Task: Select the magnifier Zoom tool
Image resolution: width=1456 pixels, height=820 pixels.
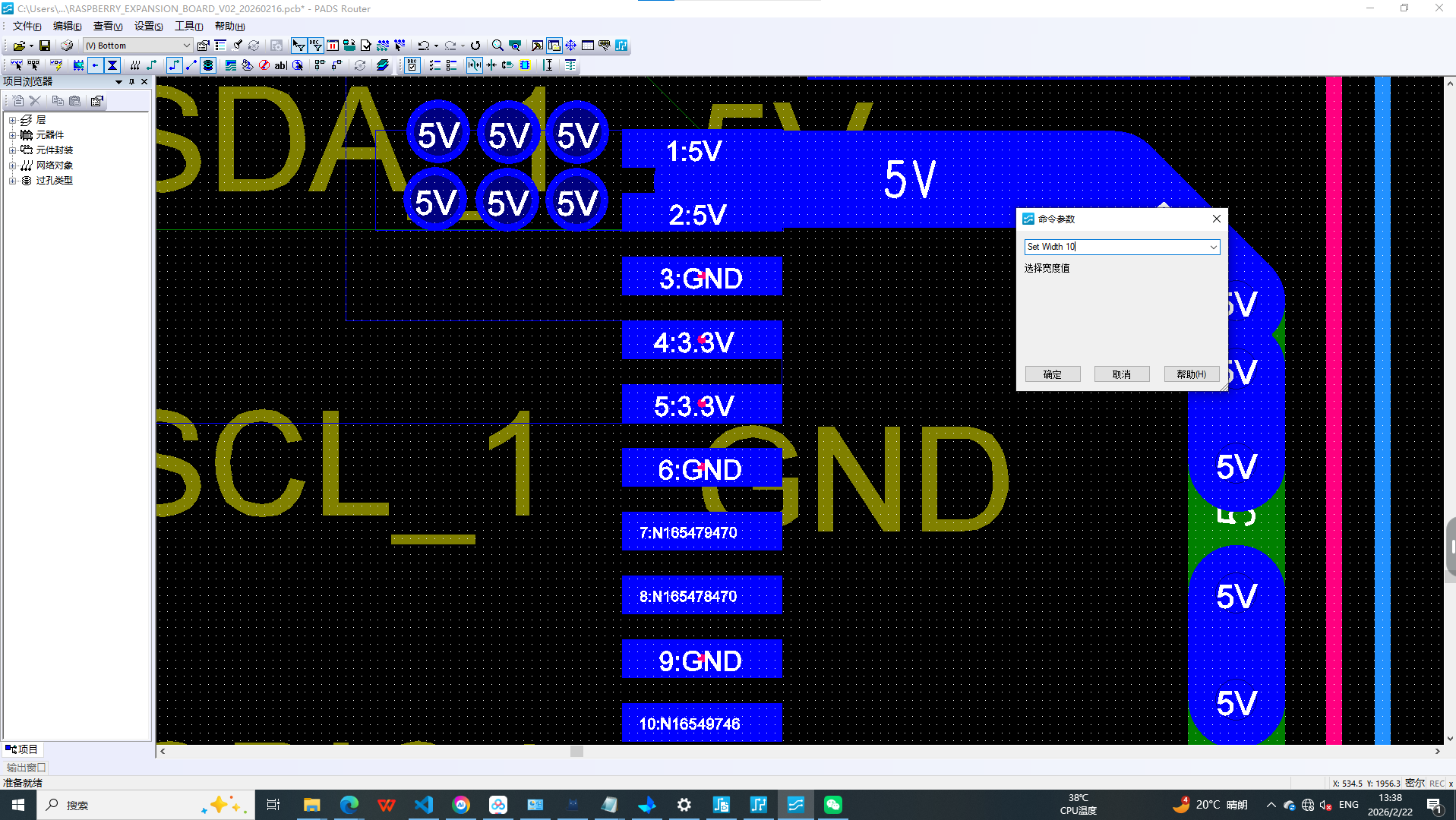Action: coord(497,46)
